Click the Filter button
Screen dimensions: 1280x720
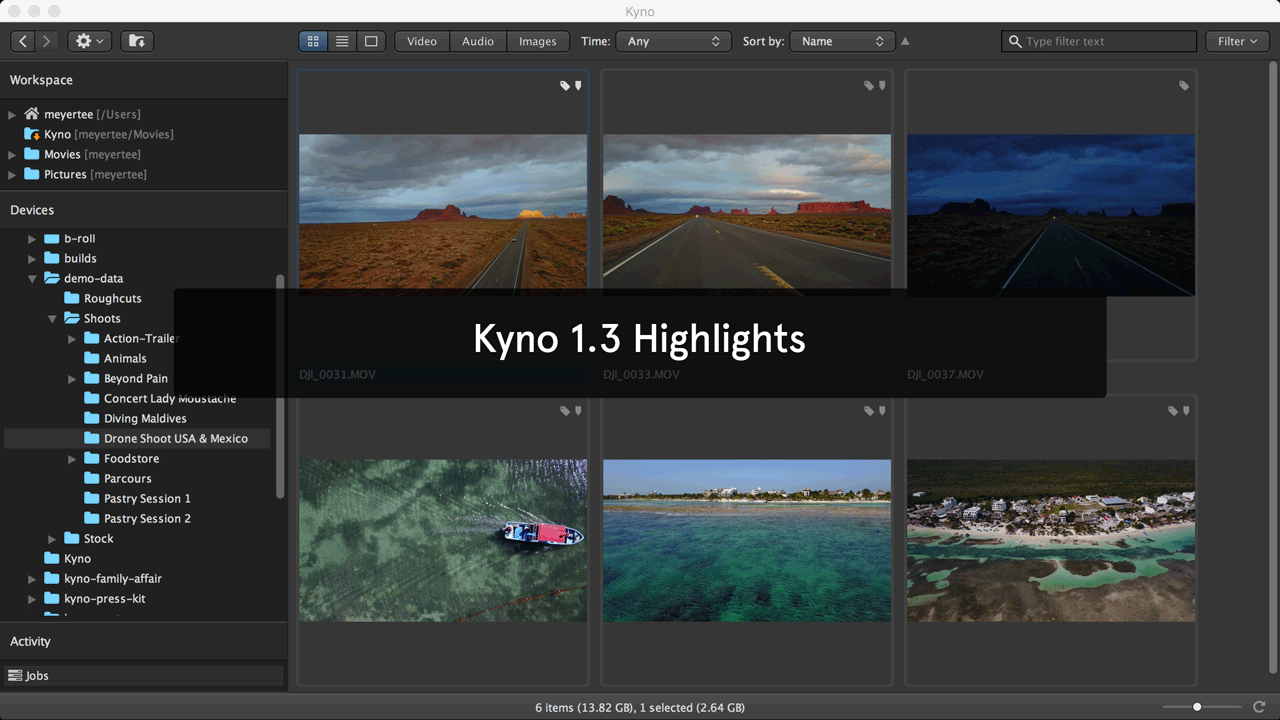coord(1237,41)
